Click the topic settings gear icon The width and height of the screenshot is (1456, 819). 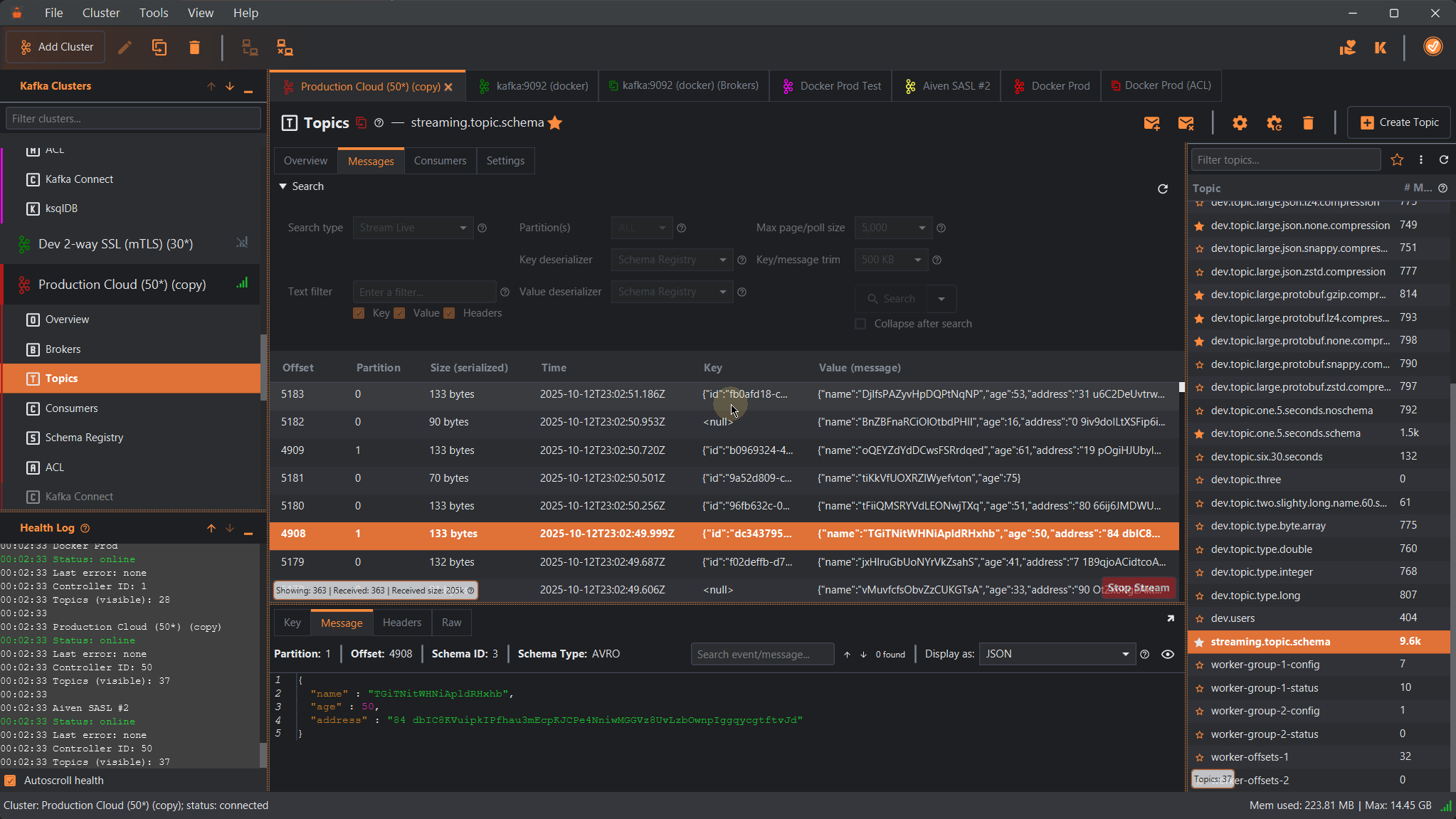point(1240,123)
